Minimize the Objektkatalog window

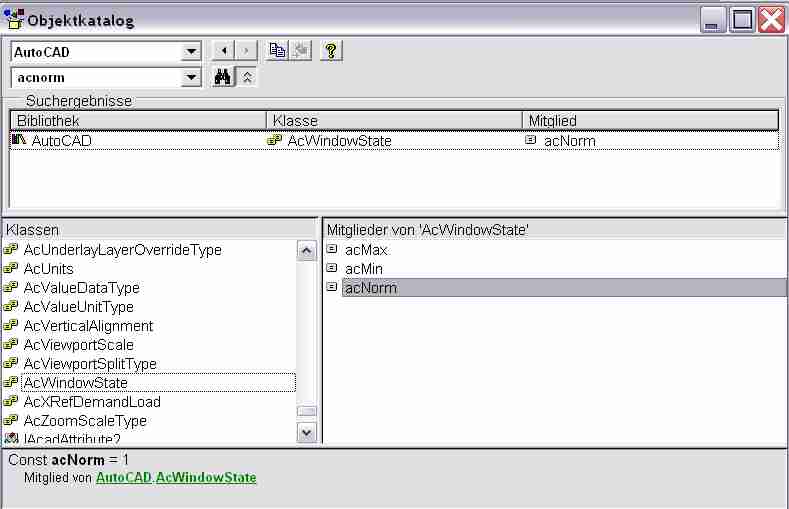tap(712, 20)
